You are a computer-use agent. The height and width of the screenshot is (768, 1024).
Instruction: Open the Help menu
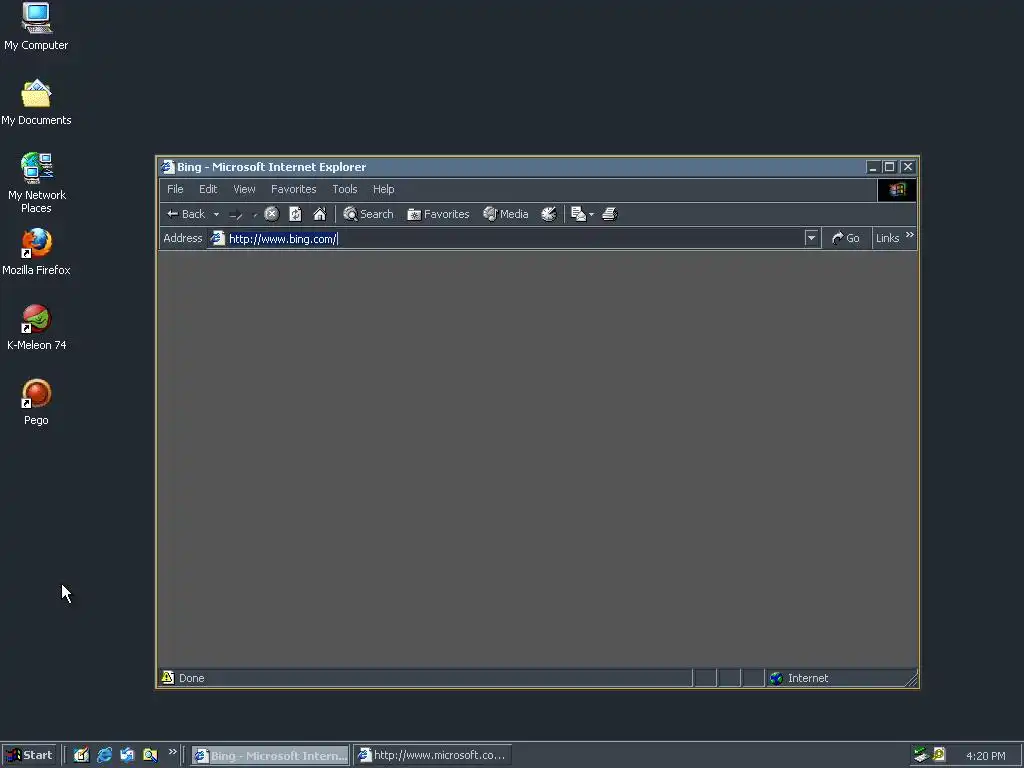(383, 189)
